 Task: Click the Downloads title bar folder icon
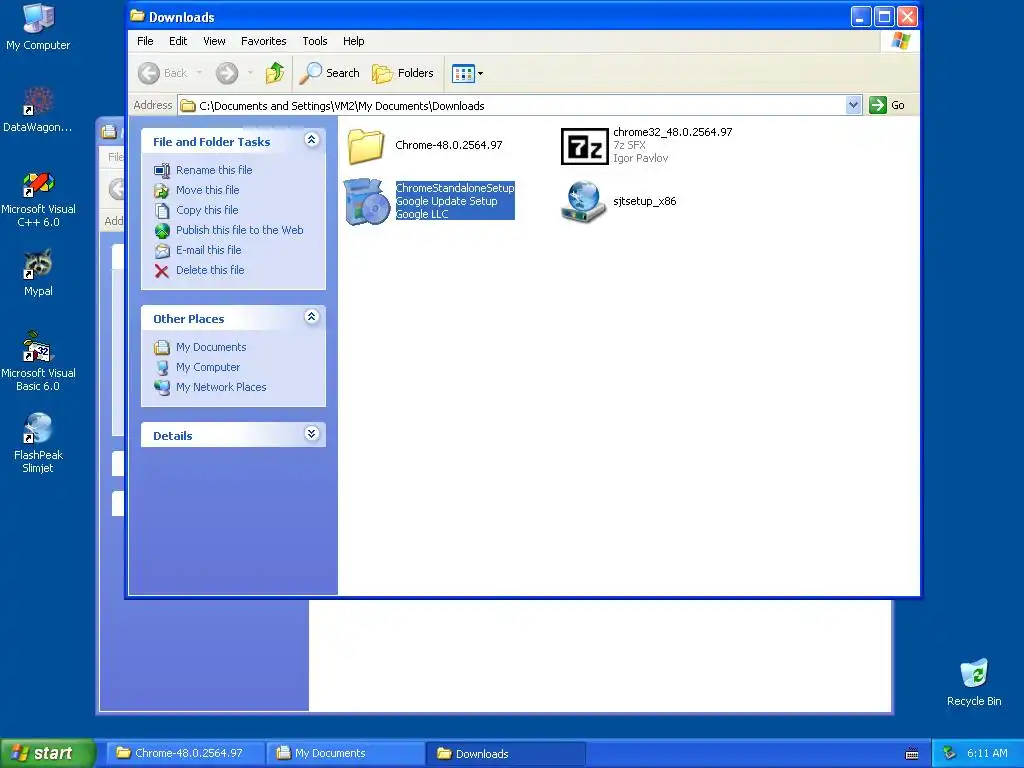click(x=137, y=16)
